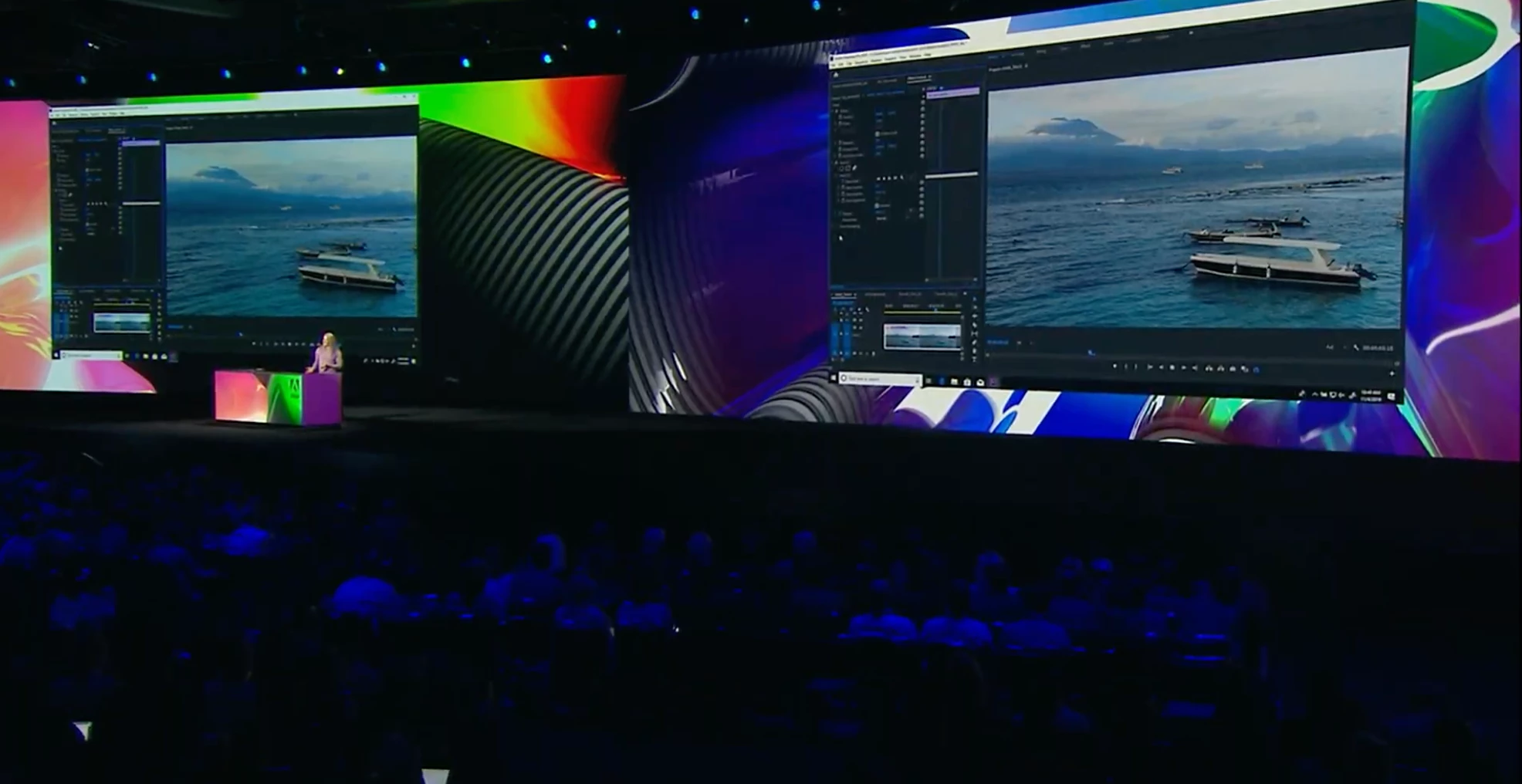Select the last timeline sequence tab on right screen
Screen dimensions: 1522x784
click(x=946, y=294)
